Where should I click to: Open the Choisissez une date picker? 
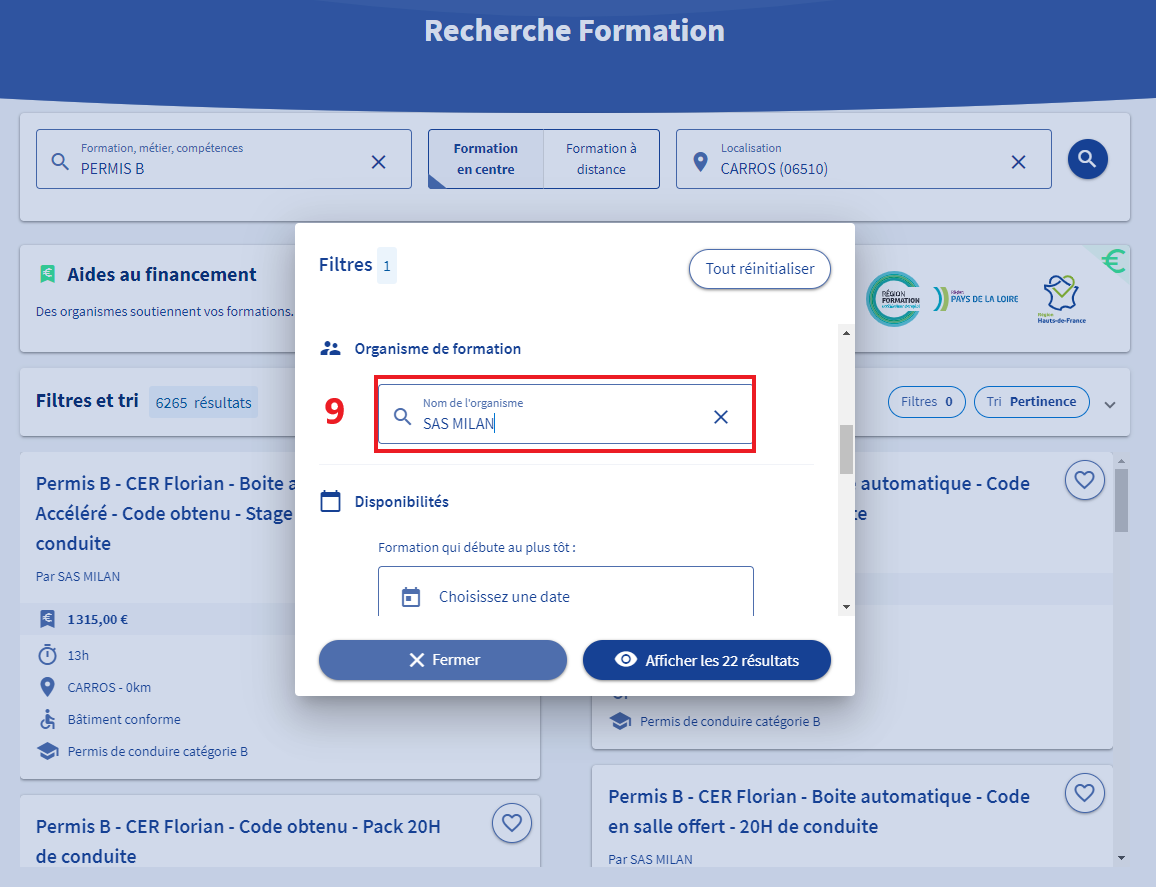pos(565,597)
